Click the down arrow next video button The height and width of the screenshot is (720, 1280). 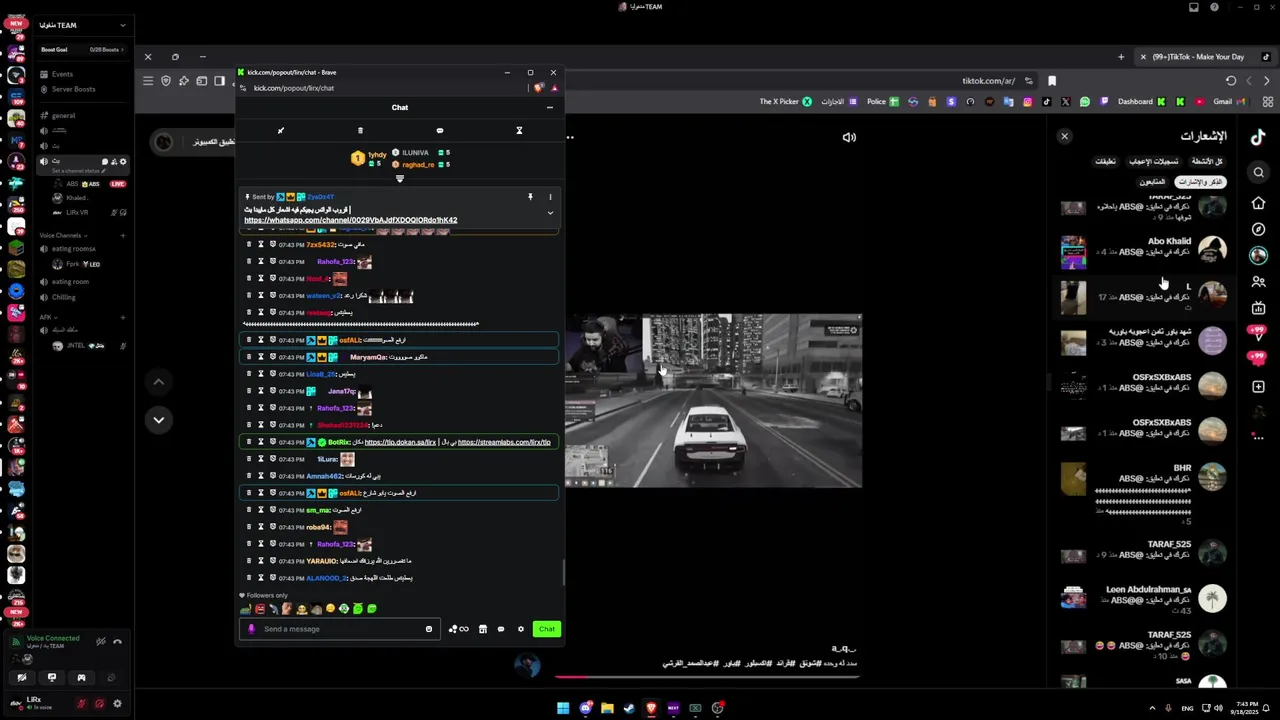click(x=158, y=420)
